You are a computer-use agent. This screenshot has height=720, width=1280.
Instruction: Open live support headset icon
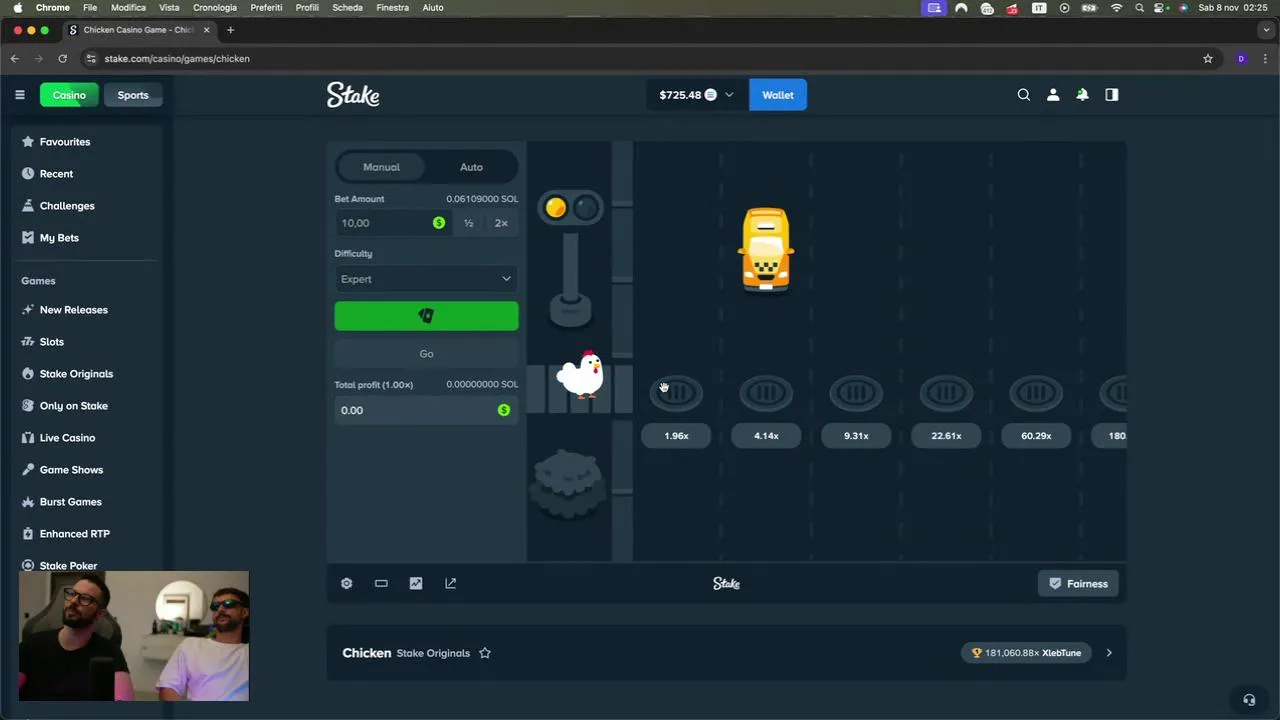click(1248, 700)
